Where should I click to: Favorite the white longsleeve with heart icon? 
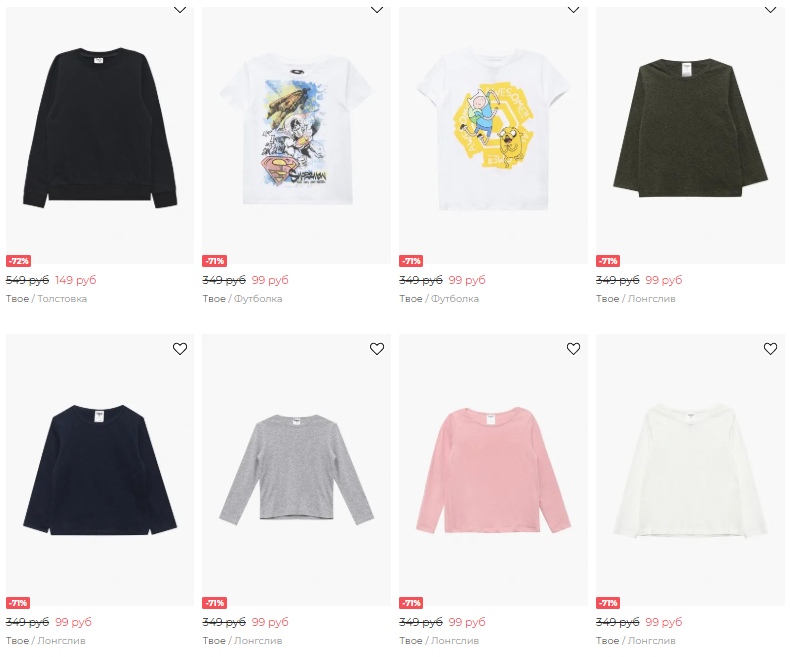(x=770, y=349)
